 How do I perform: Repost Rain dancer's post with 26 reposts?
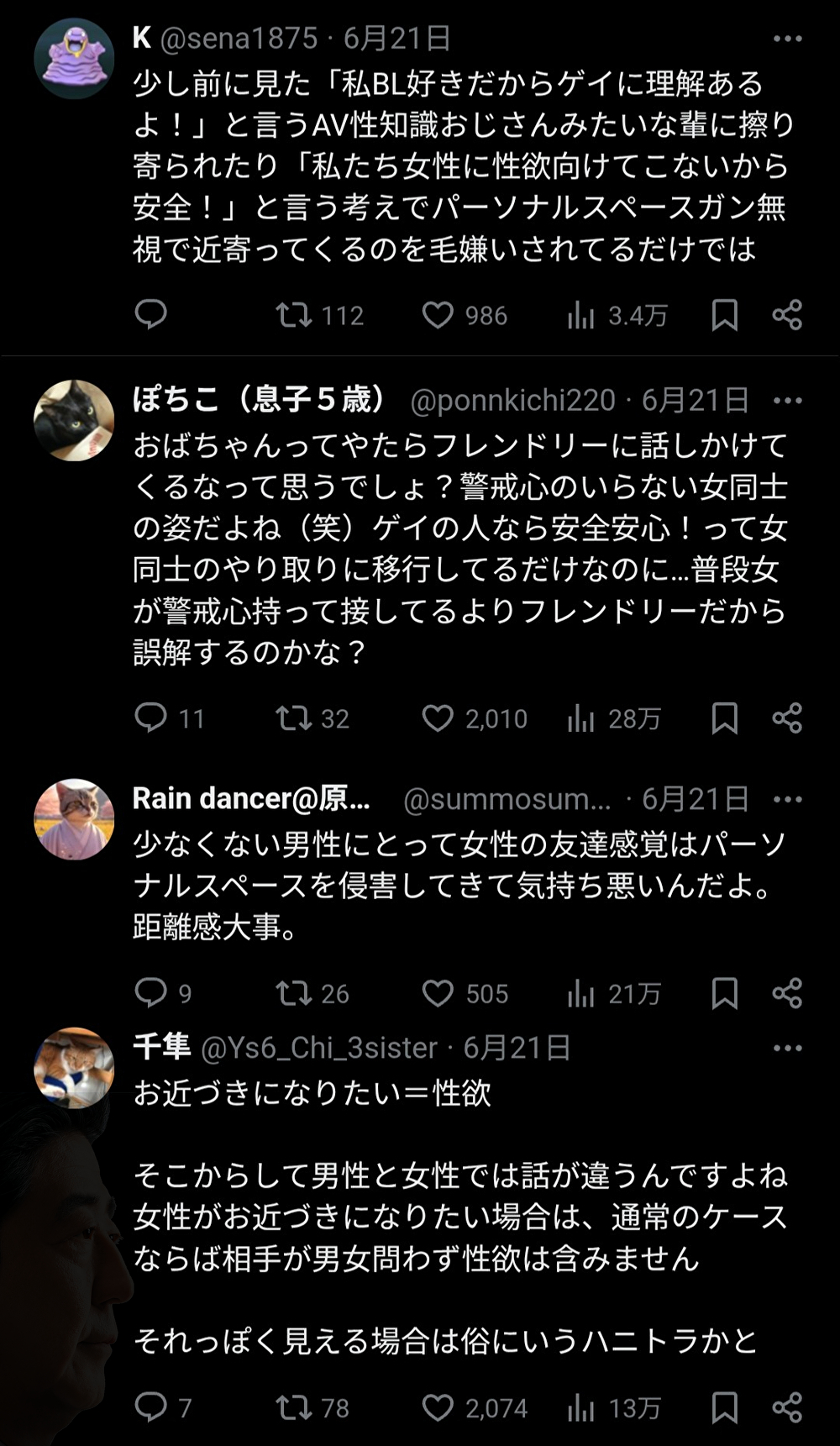coord(294,993)
